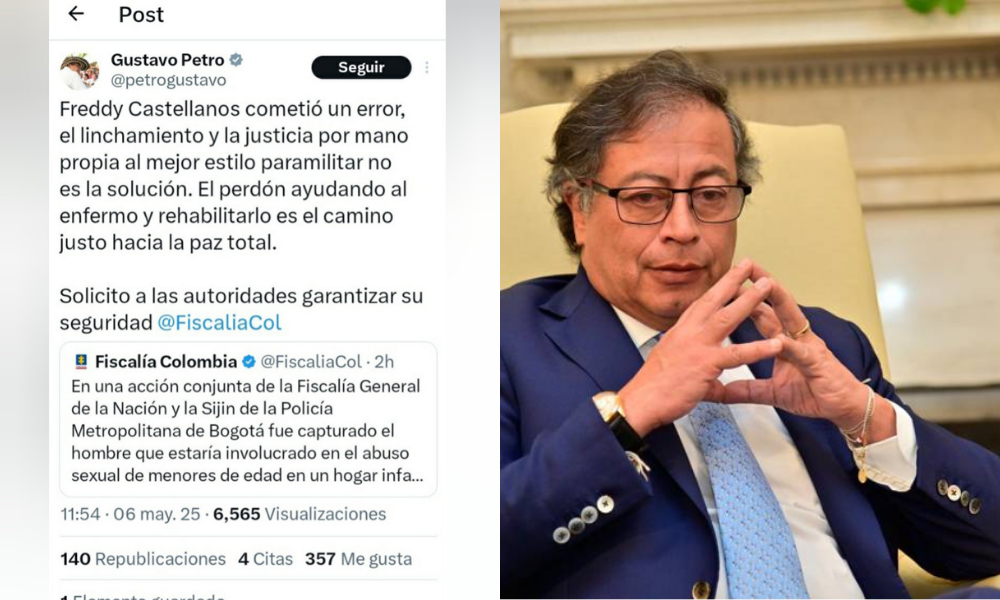Follow the account with the Seguir button
Viewport: 1000px width, 600px height.
point(361,67)
